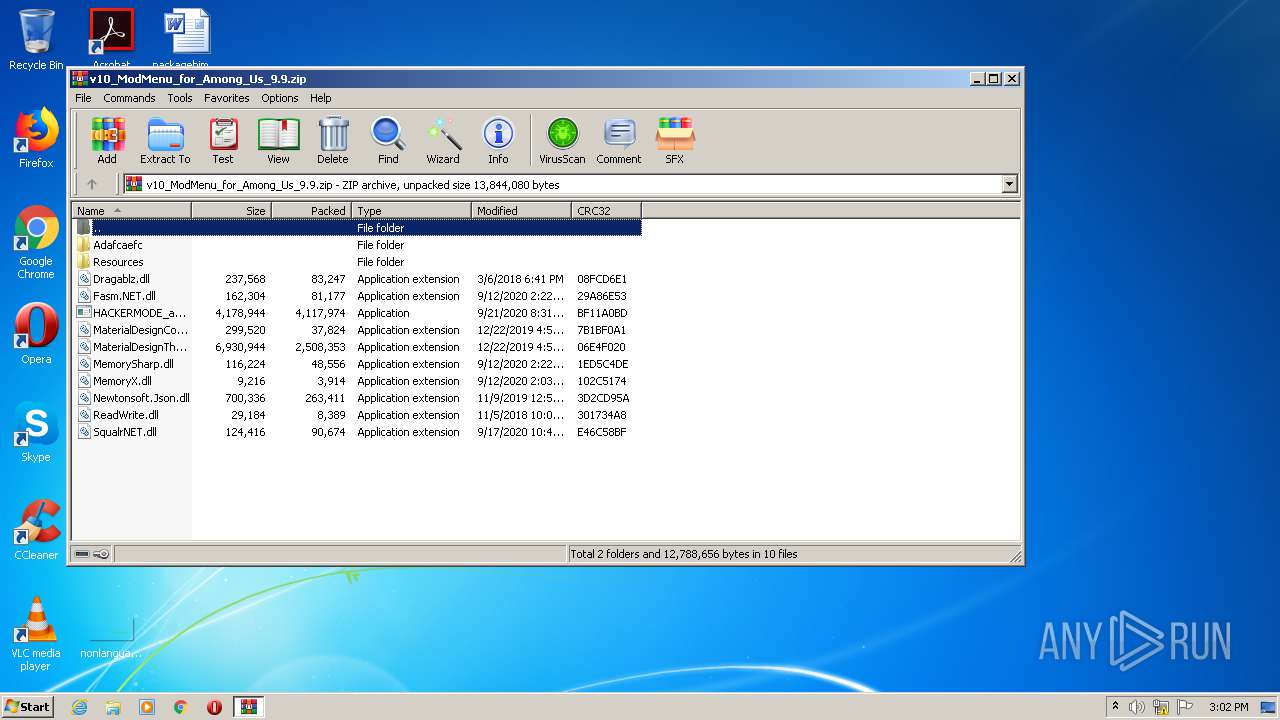Open the Commands menu

coord(129,98)
